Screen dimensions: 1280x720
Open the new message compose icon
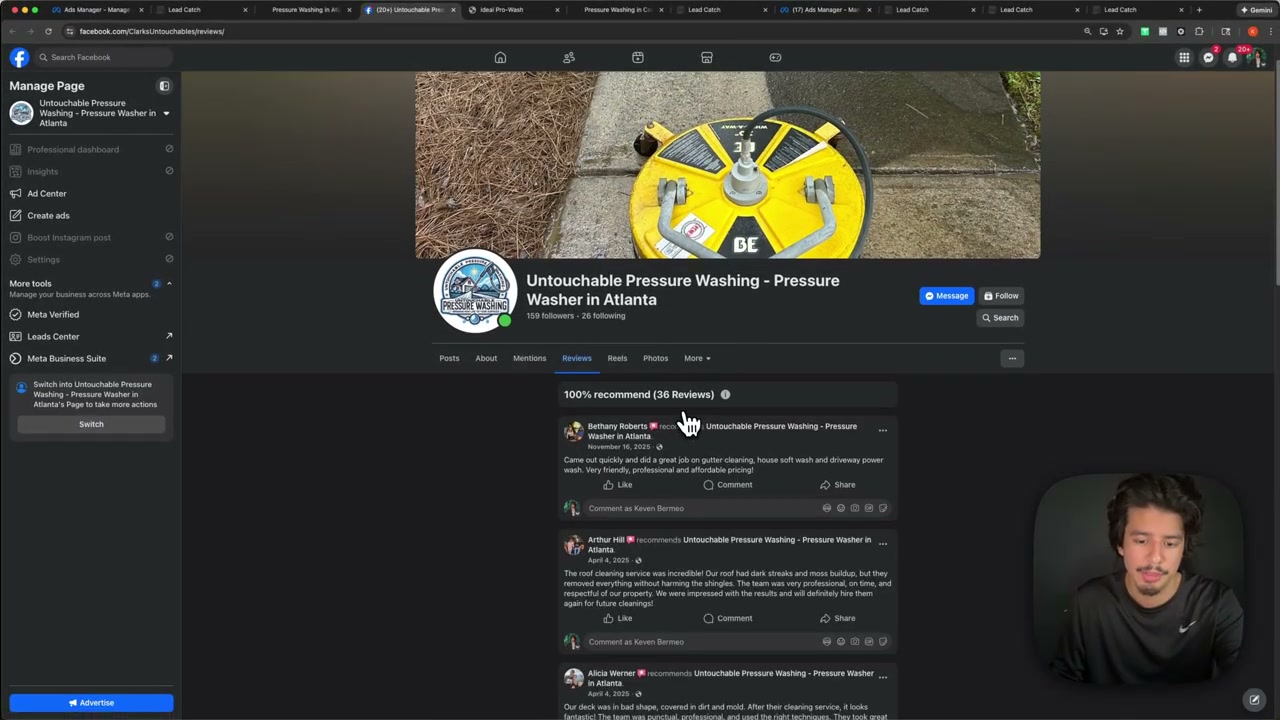[x=1254, y=700]
